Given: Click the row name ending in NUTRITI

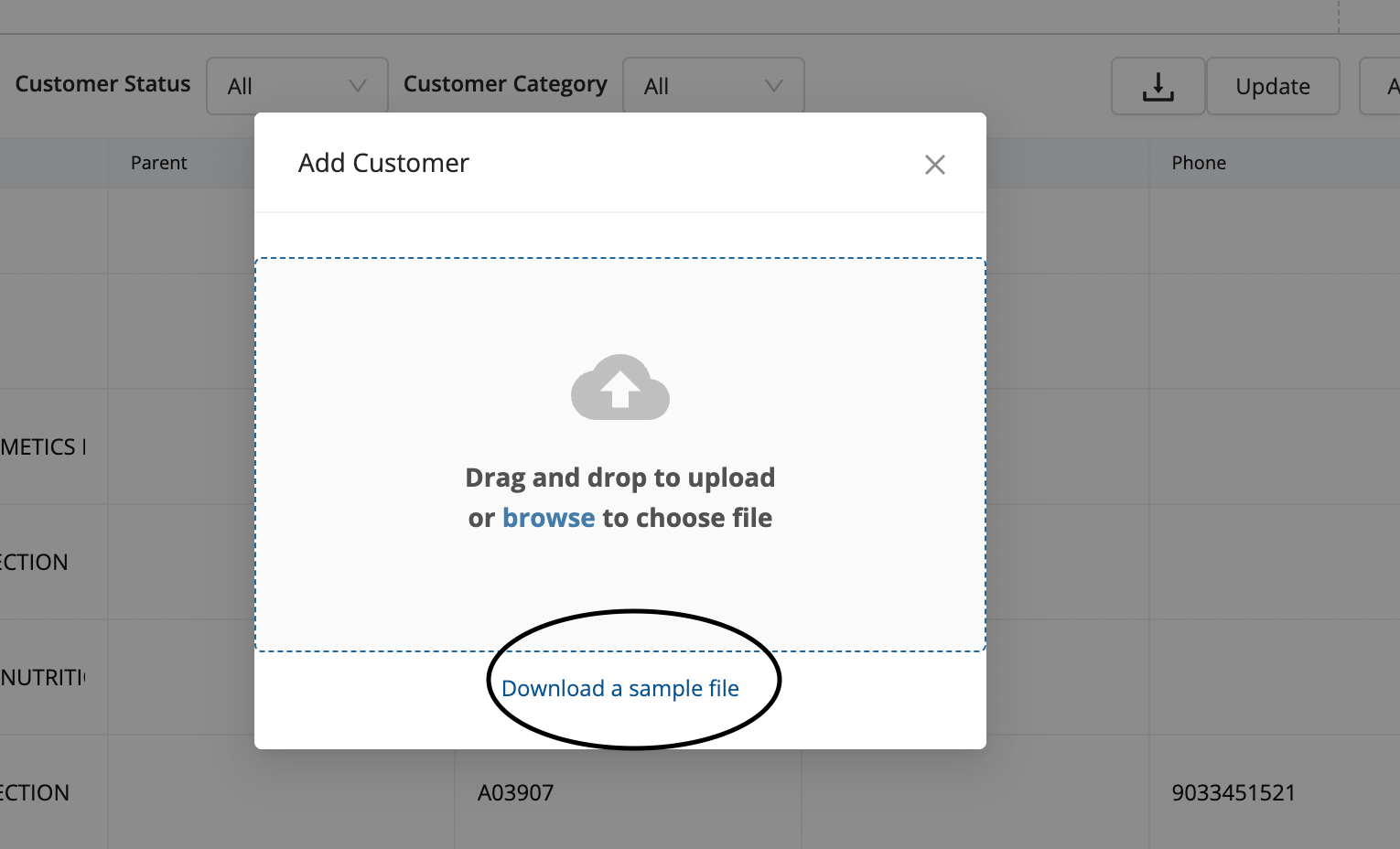Looking at the screenshot, I should click(x=43, y=678).
